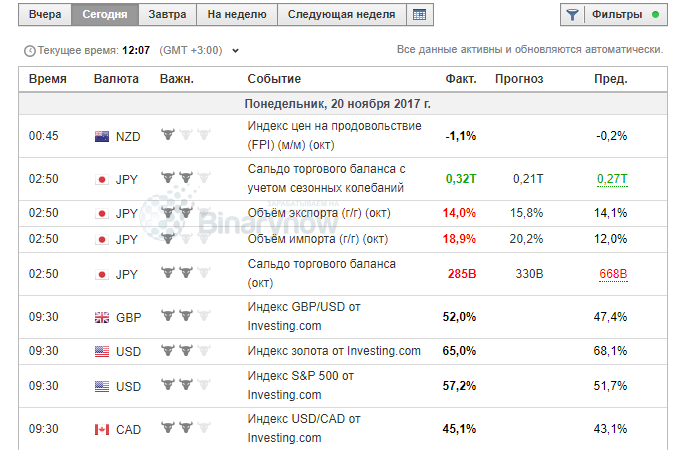Click the clock icon beside current time

pos(28,50)
